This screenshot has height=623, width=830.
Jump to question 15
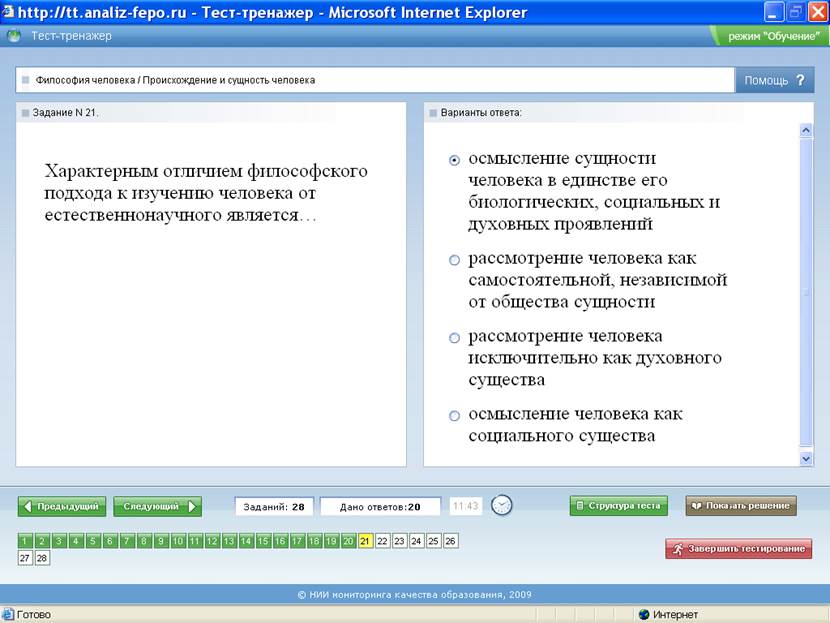pyautogui.click(x=263, y=541)
